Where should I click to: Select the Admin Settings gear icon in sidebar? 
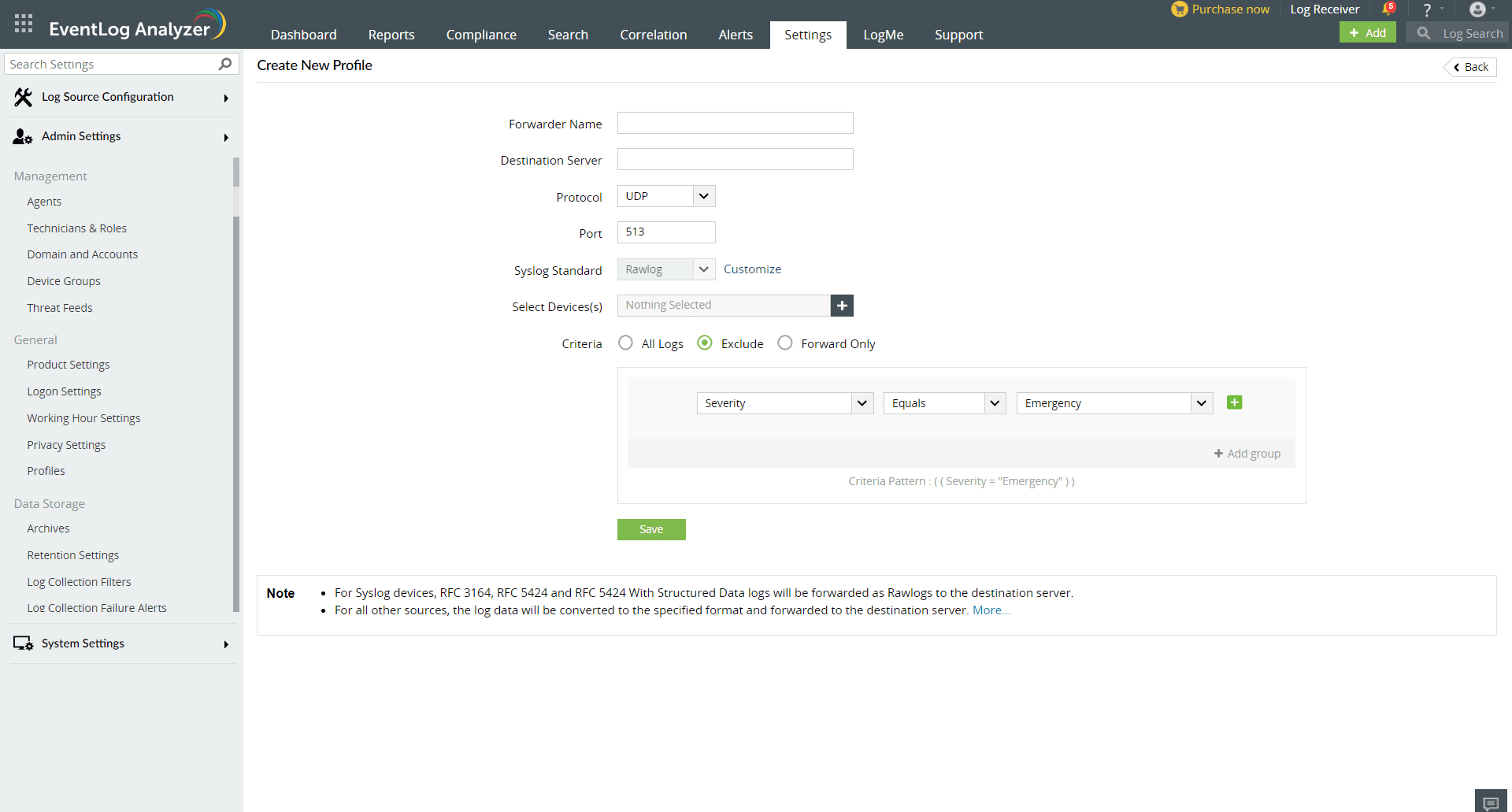[20, 135]
